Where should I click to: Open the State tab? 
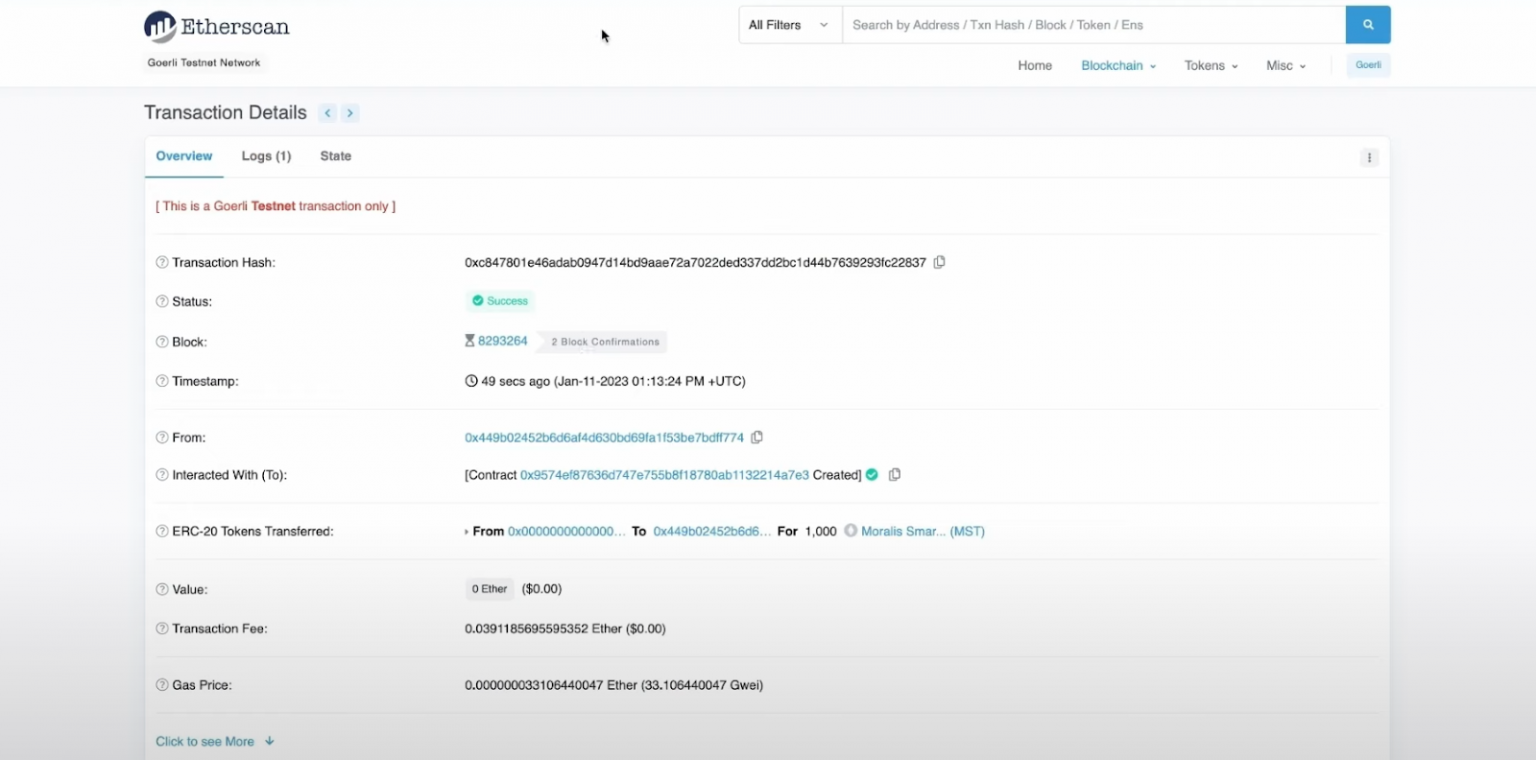click(335, 156)
